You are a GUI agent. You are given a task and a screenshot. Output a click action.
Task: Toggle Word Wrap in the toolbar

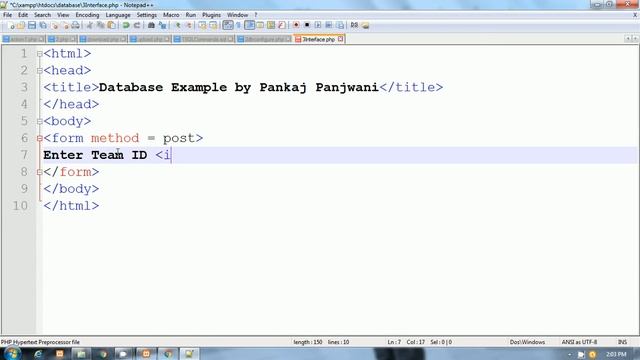(x=228, y=25)
